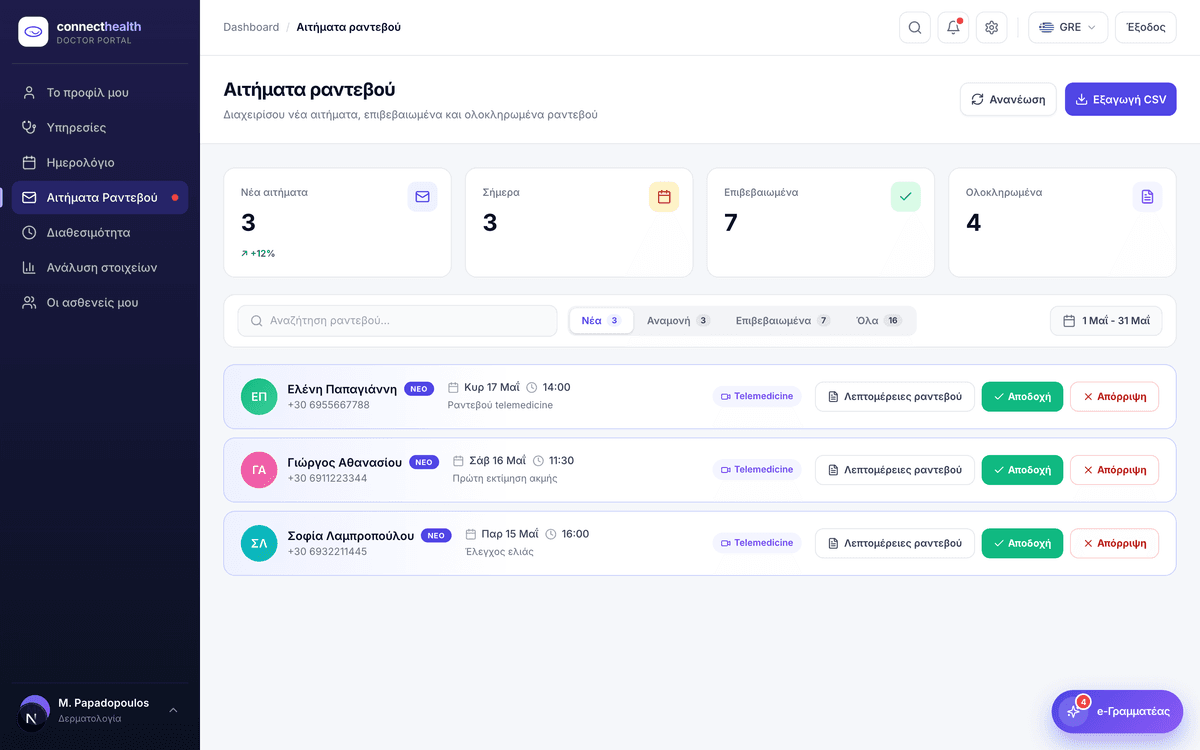Click the document icon in Ολοκληρωμένα card
This screenshot has height=750, width=1200.
coord(1147,197)
